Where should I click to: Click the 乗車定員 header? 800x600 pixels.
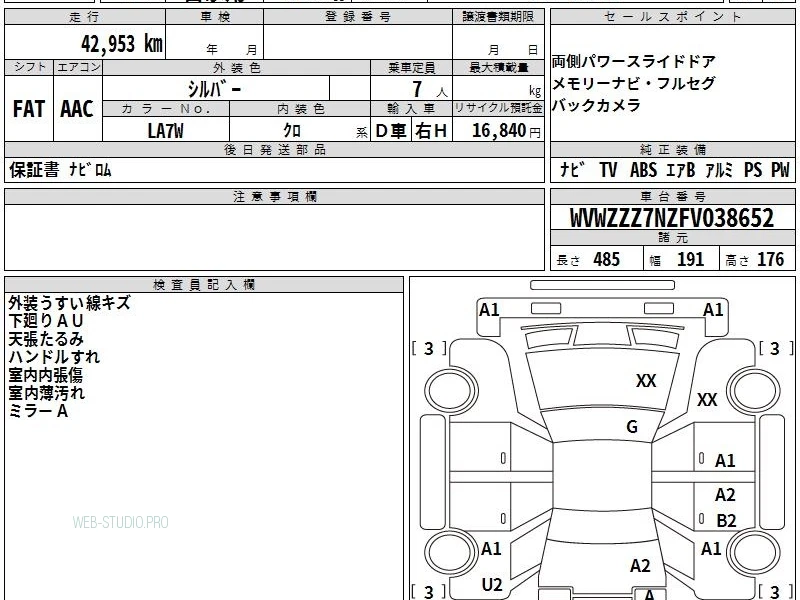tap(411, 68)
